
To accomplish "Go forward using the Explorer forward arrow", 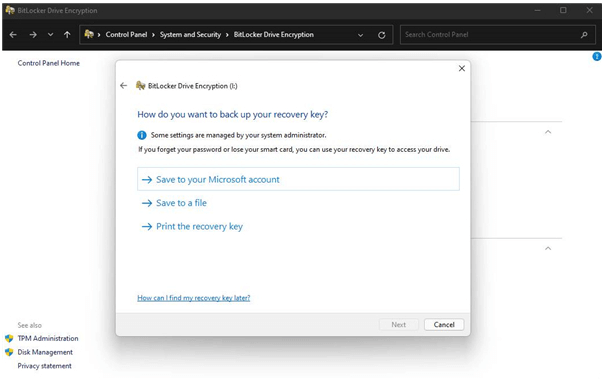I will pyautogui.click(x=33, y=35).
